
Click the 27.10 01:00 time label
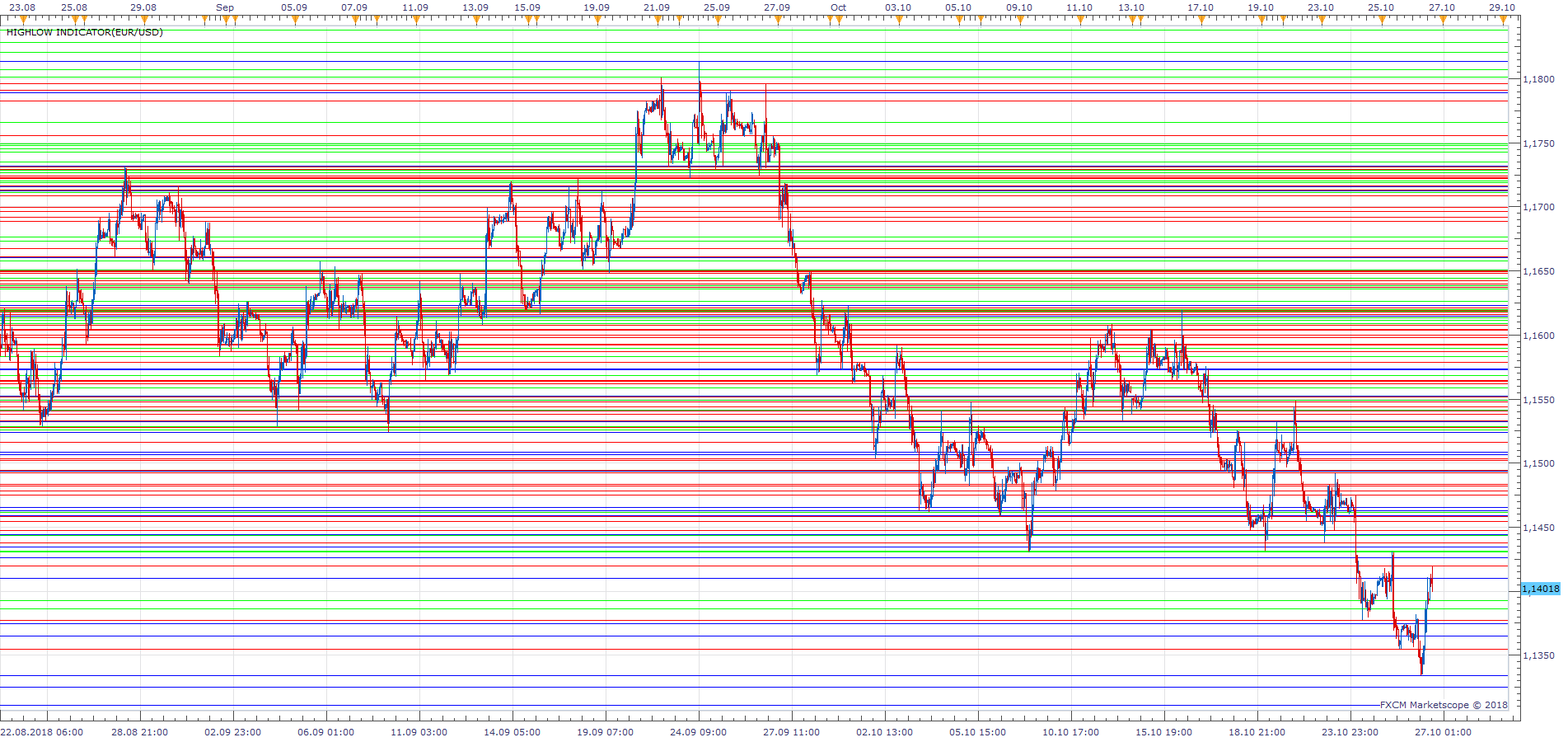pyautogui.click(x=1444, y=732)
